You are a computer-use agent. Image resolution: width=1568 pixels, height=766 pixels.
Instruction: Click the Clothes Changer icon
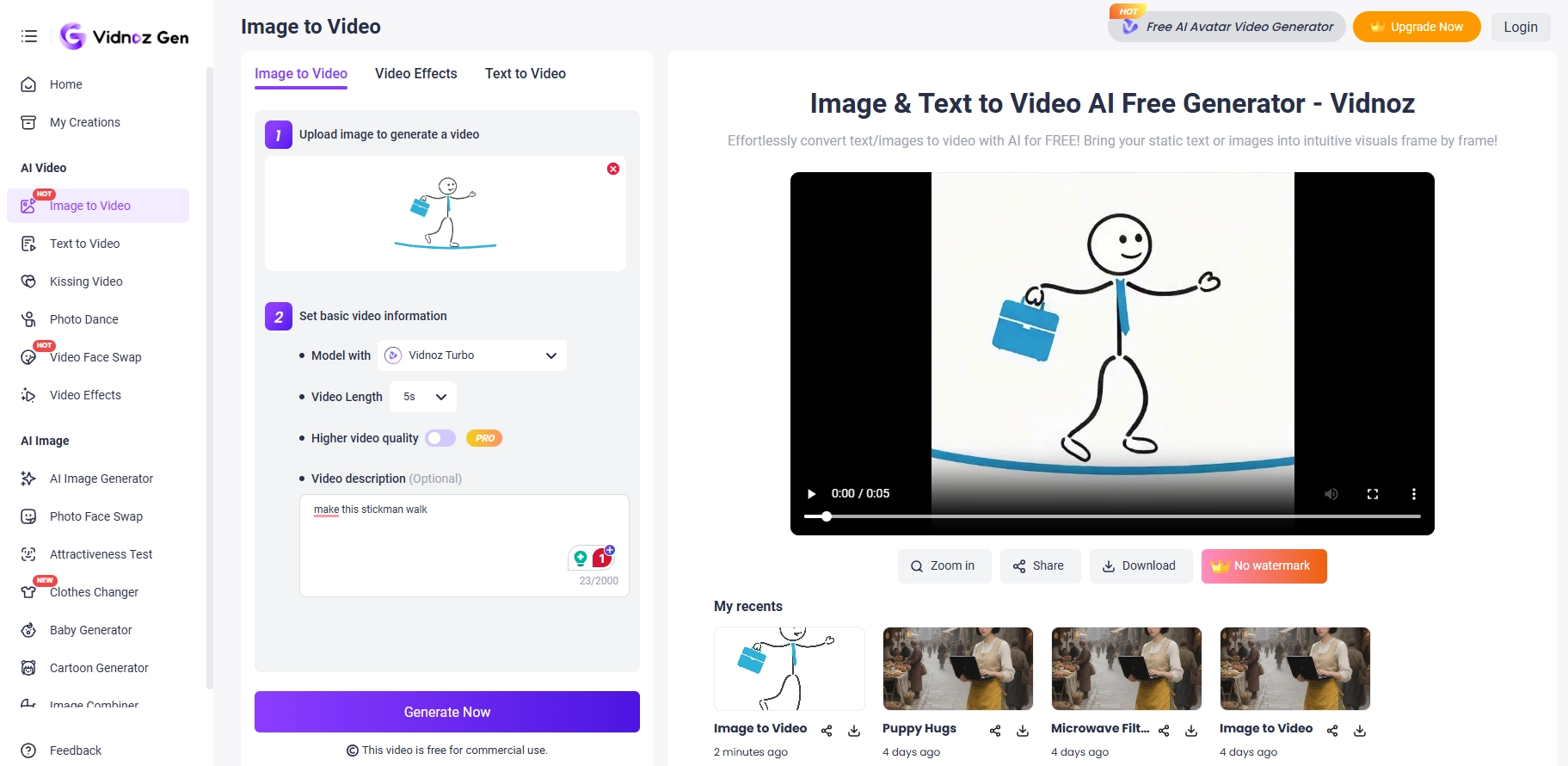tap(28, 592)
